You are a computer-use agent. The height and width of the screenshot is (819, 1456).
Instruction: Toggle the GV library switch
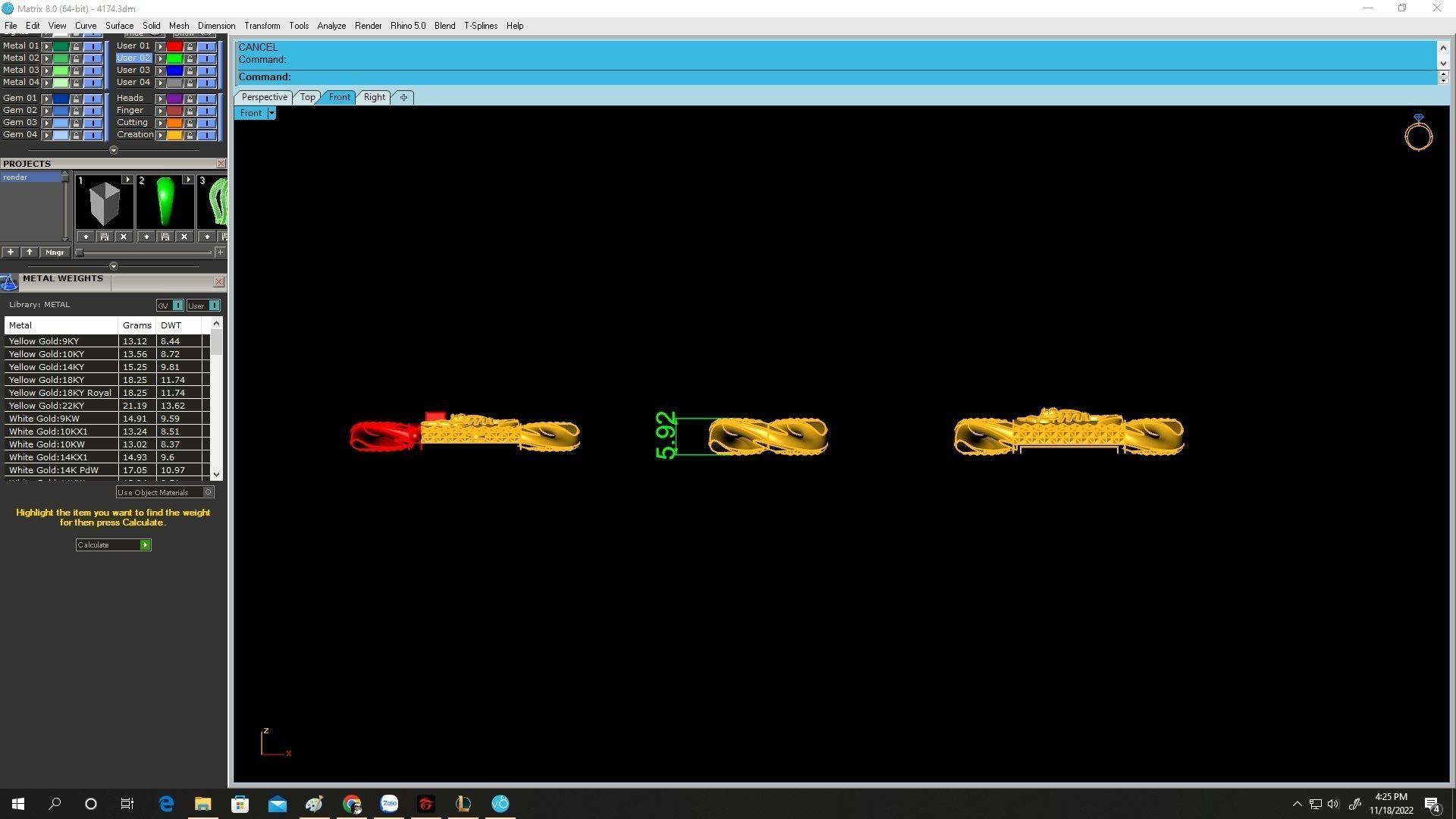coord(177,306)
